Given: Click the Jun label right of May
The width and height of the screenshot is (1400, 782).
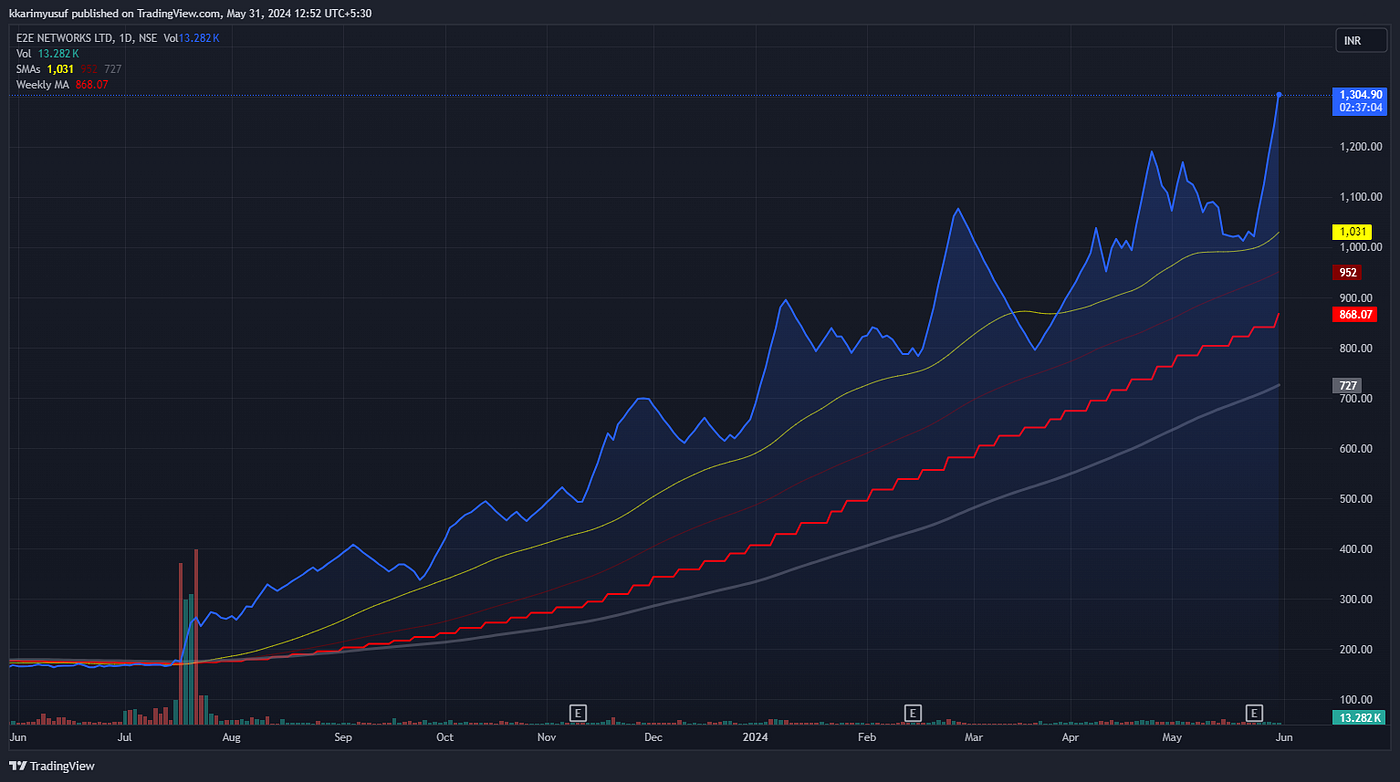Looking at the screenshot, I should [x=1284, y=738].
